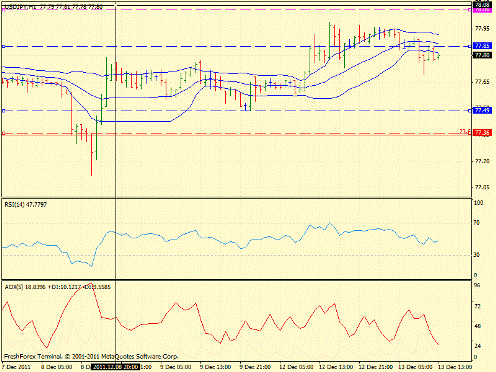Screen dimensions: 496x372
Task: Select the black 77.80 current price label
Action: pos(482,55)
